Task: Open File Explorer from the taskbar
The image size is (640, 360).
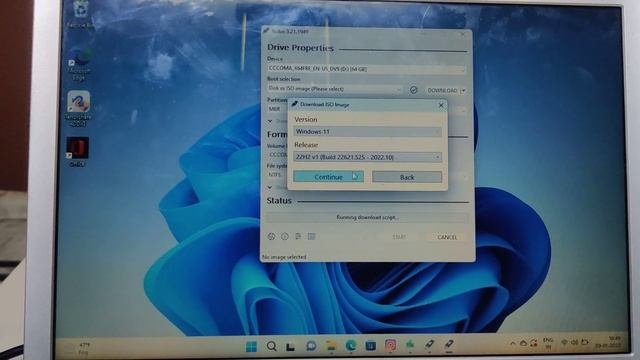Action: coord(331,346)
